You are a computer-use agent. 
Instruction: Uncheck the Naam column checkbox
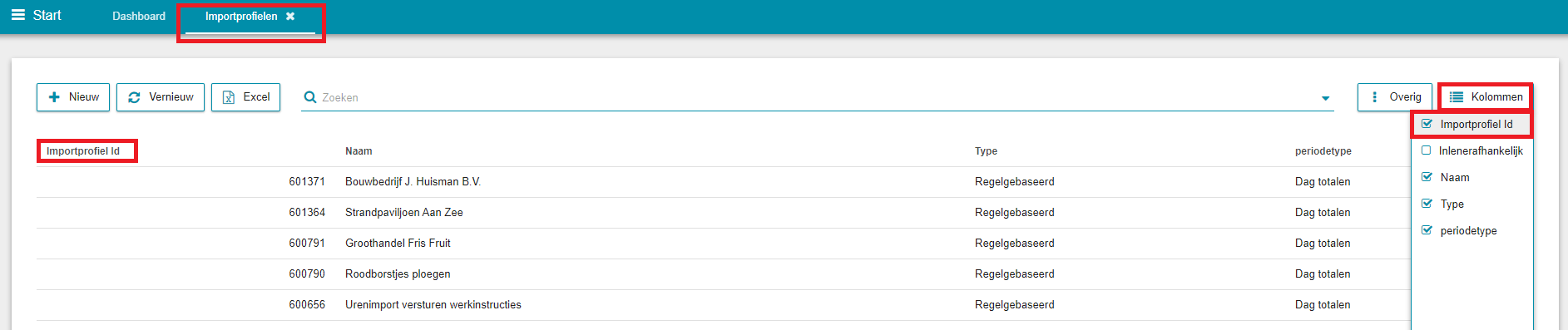click(x=1427, y=177)
